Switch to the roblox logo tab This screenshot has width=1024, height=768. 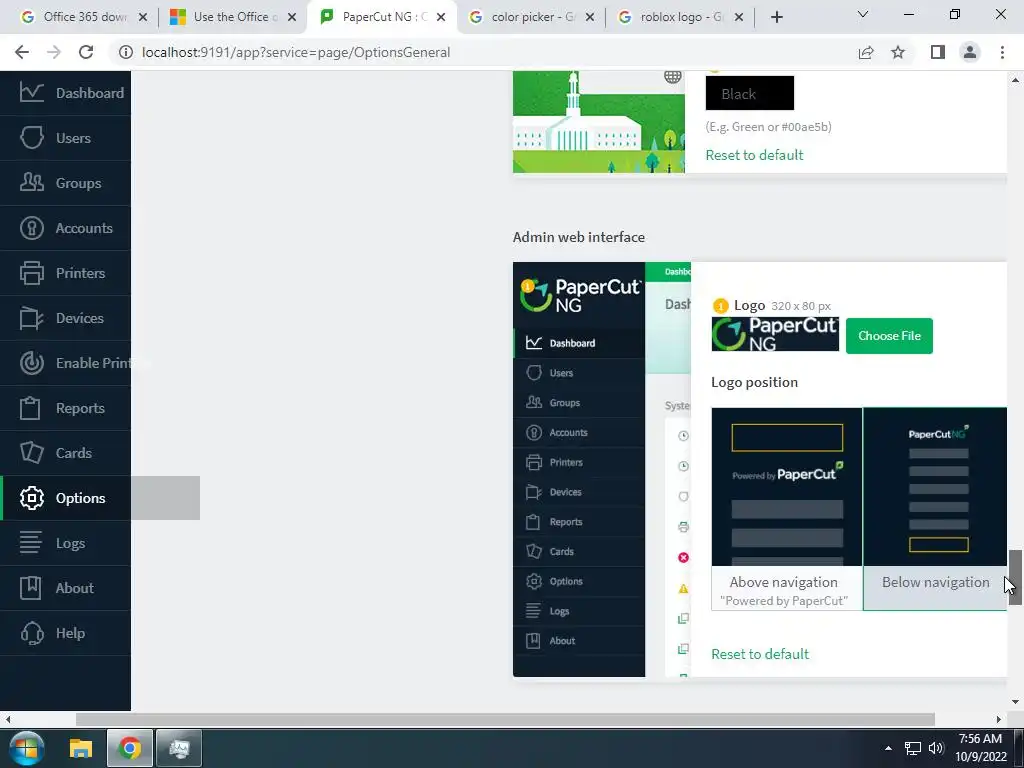pos(681,17)
